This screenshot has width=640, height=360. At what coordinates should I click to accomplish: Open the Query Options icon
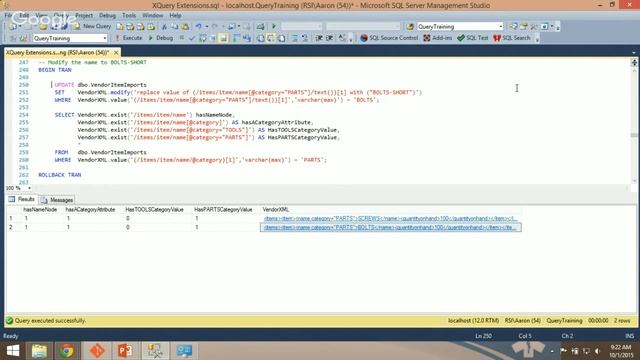[213, 38]
